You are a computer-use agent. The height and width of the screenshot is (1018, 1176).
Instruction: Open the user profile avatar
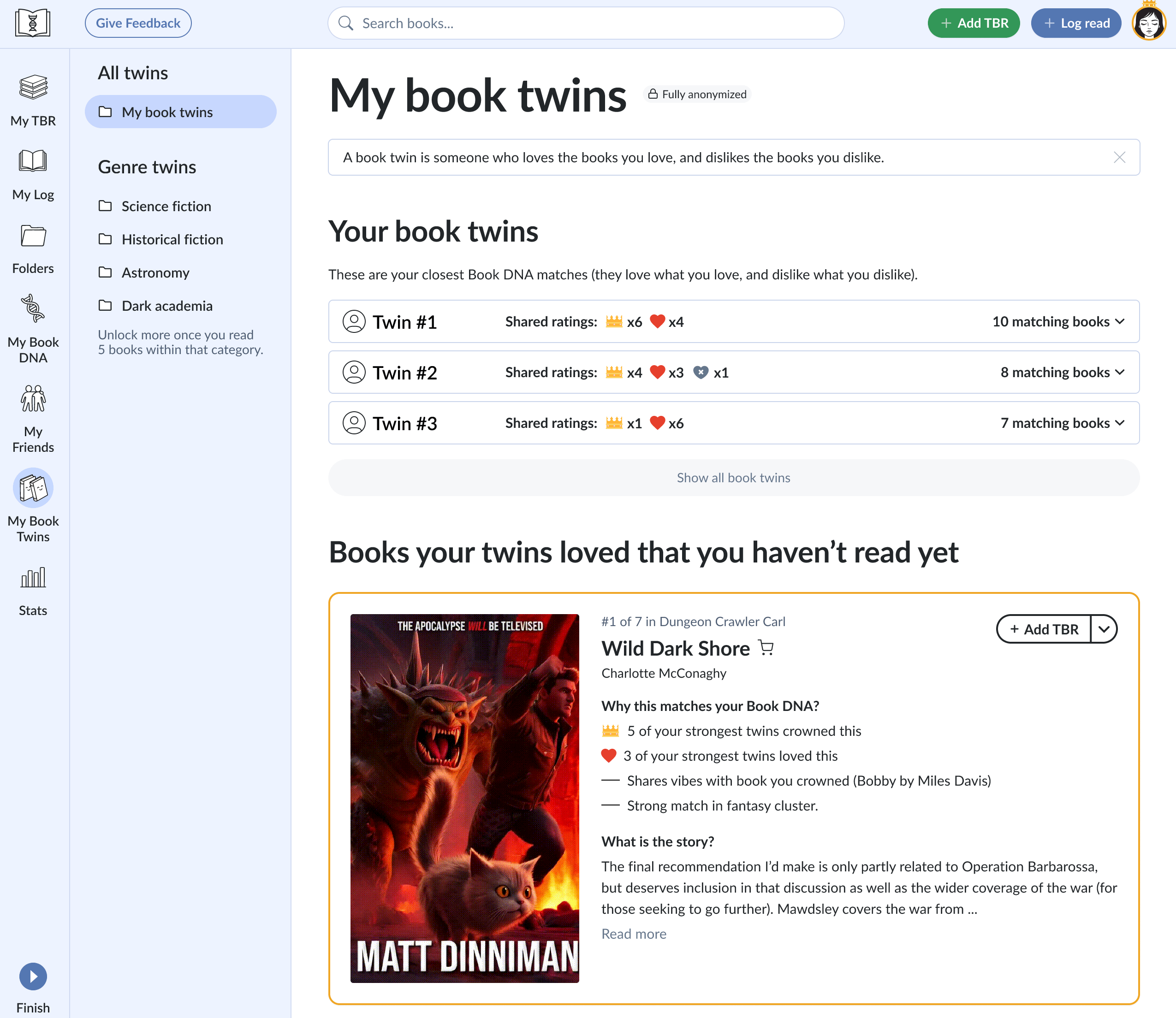pyautogui.click(x=1148, y=24)
